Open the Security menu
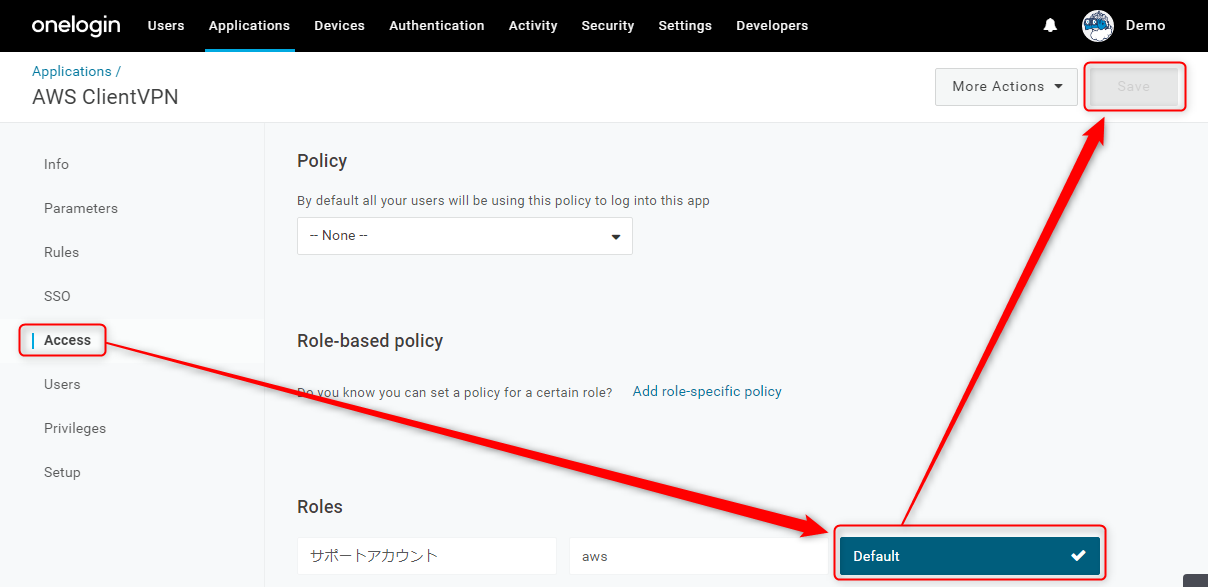Viewport: 1208px width, 587px height. tap(608, 26)
